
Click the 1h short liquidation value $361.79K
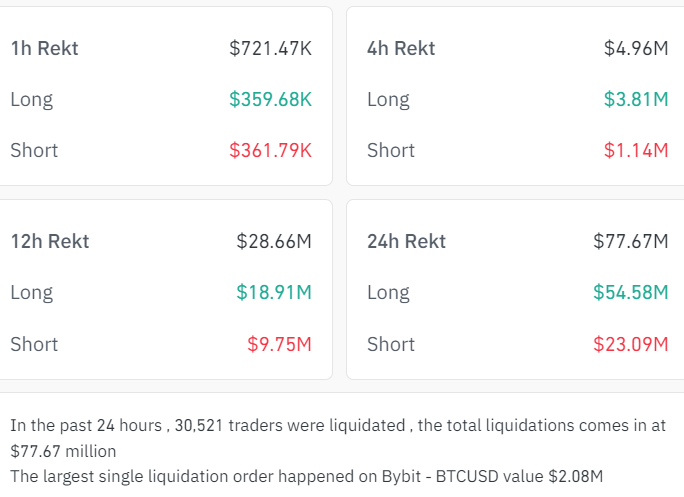point(270,150)
